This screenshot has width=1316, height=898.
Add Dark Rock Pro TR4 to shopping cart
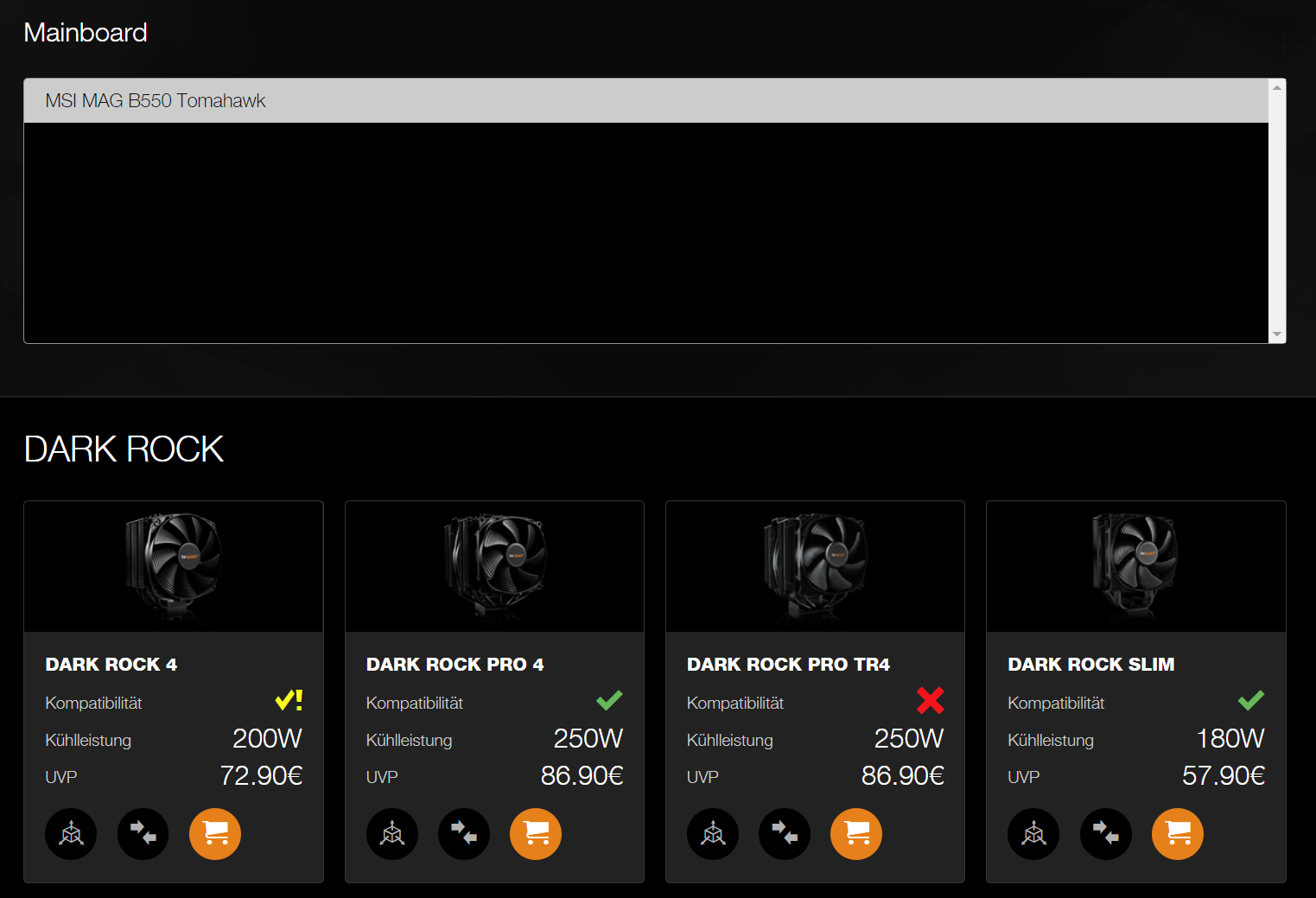coord(856,834)
